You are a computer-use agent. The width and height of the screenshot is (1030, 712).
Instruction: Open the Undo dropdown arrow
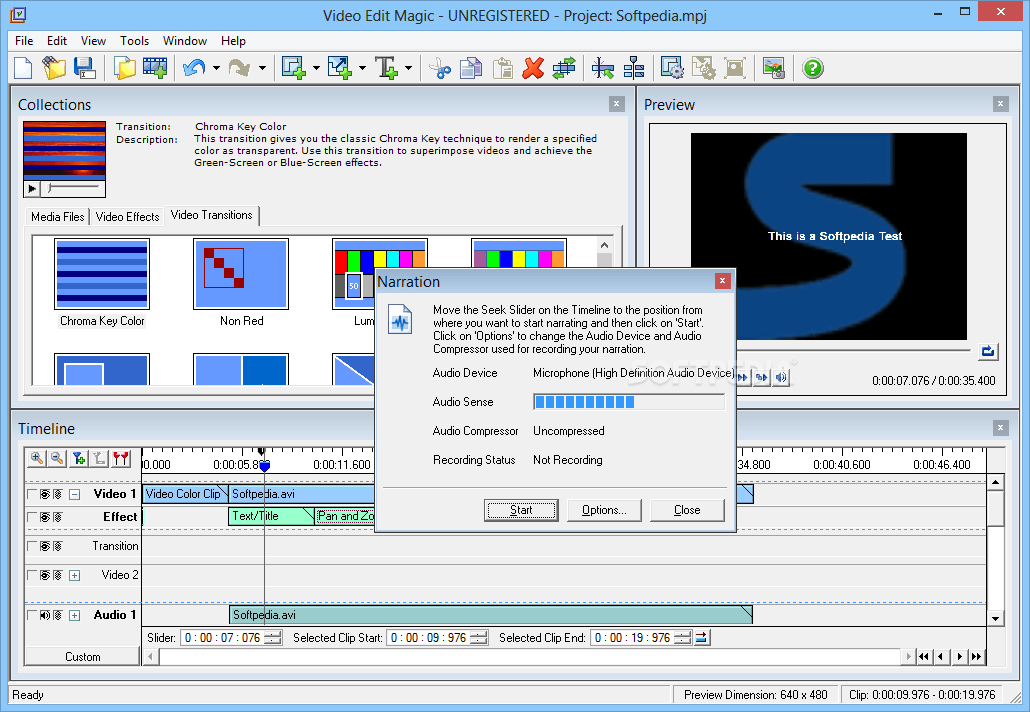[x=215, y=69]
